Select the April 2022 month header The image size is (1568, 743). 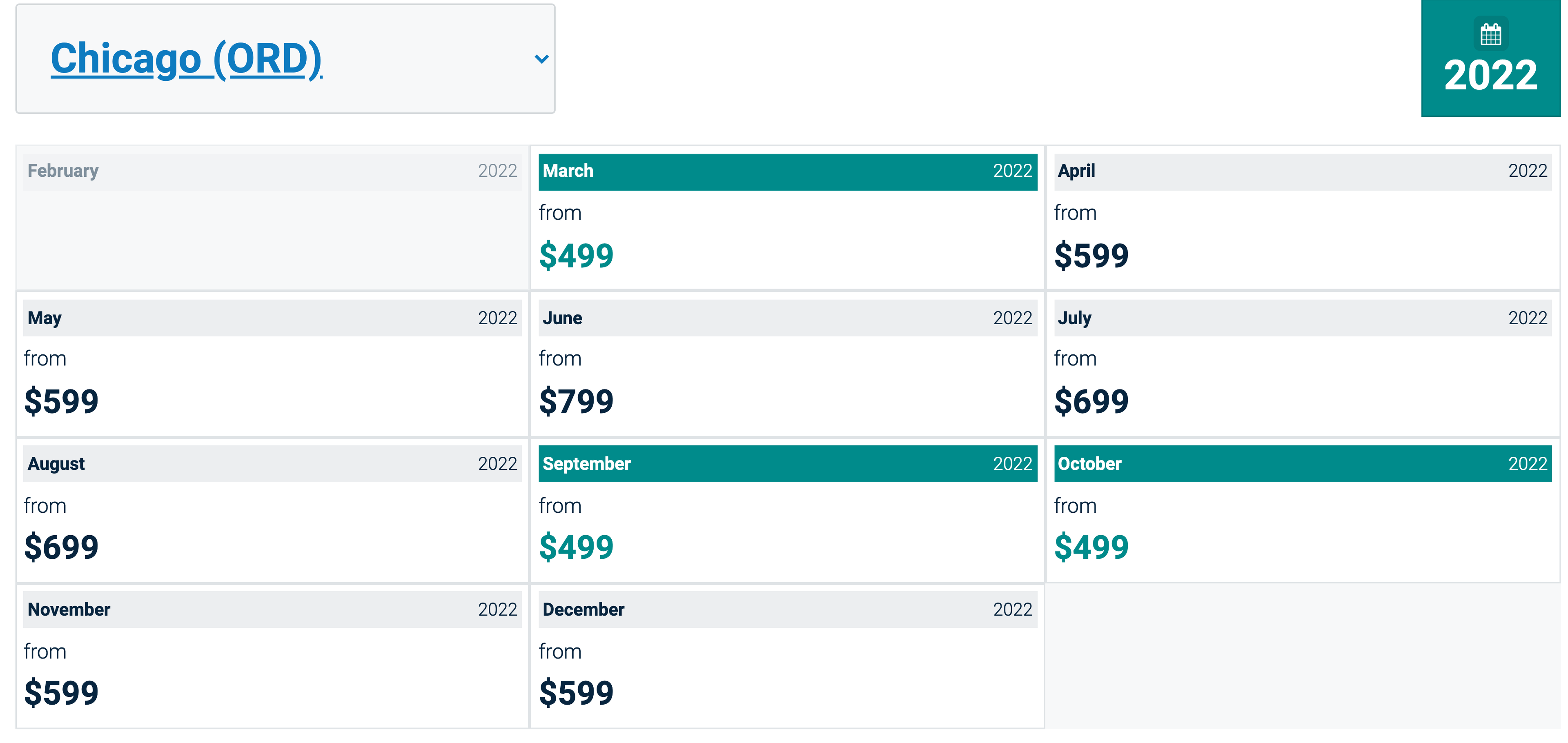click(x=1302, y=171)
